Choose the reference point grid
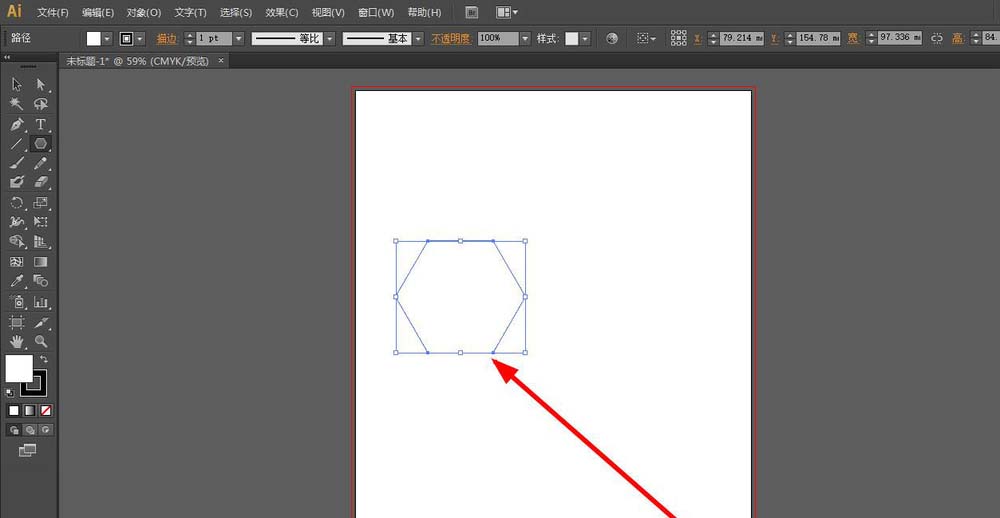This screenshot has height=518, width=1000. [679, 38]
